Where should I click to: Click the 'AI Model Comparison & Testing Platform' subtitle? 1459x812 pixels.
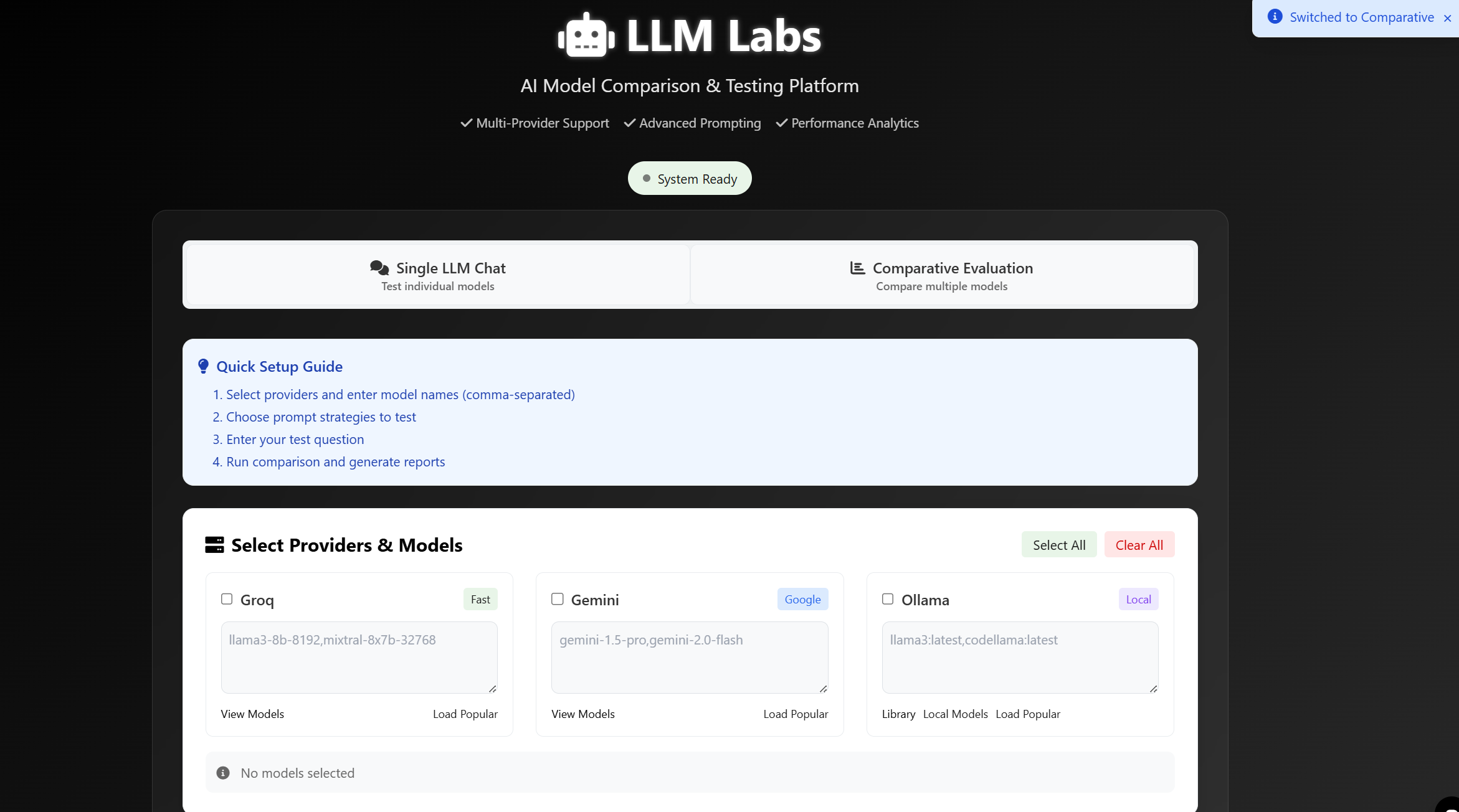(x=690, y=86)
